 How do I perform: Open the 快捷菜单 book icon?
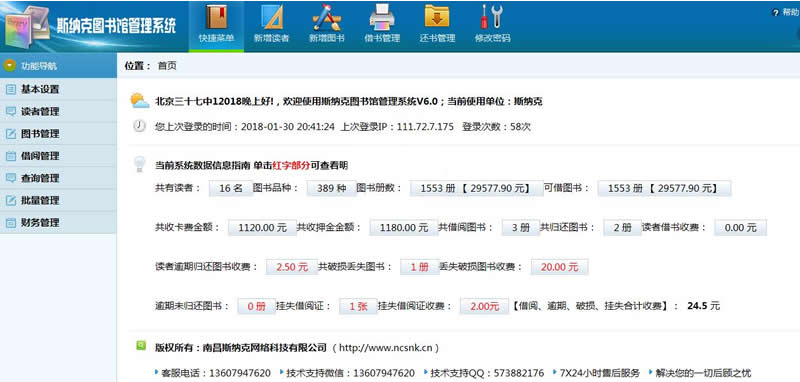(x=216, y=17)
